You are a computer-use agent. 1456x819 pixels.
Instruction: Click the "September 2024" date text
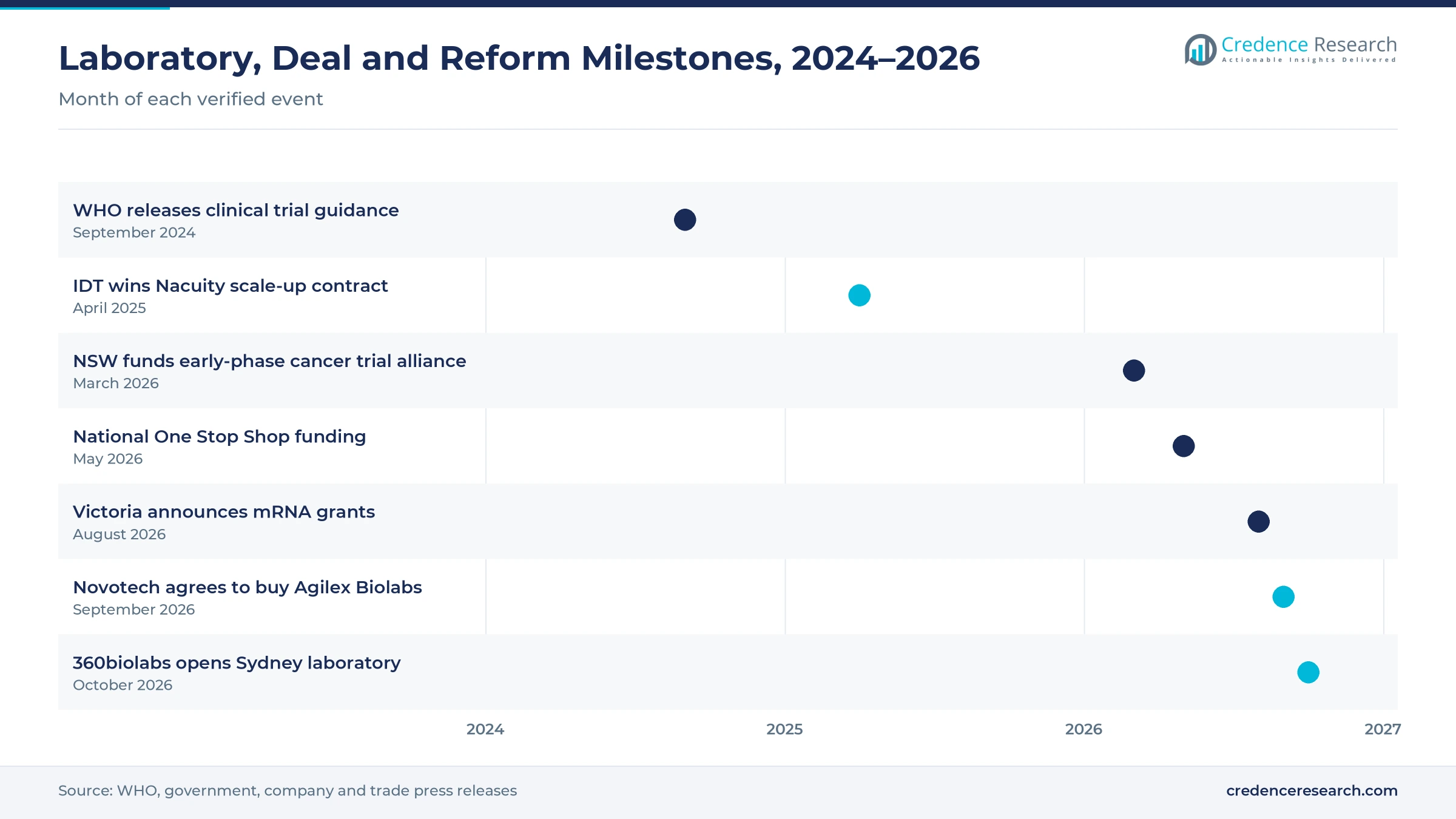pyautogui.click(x=134, y=233)
